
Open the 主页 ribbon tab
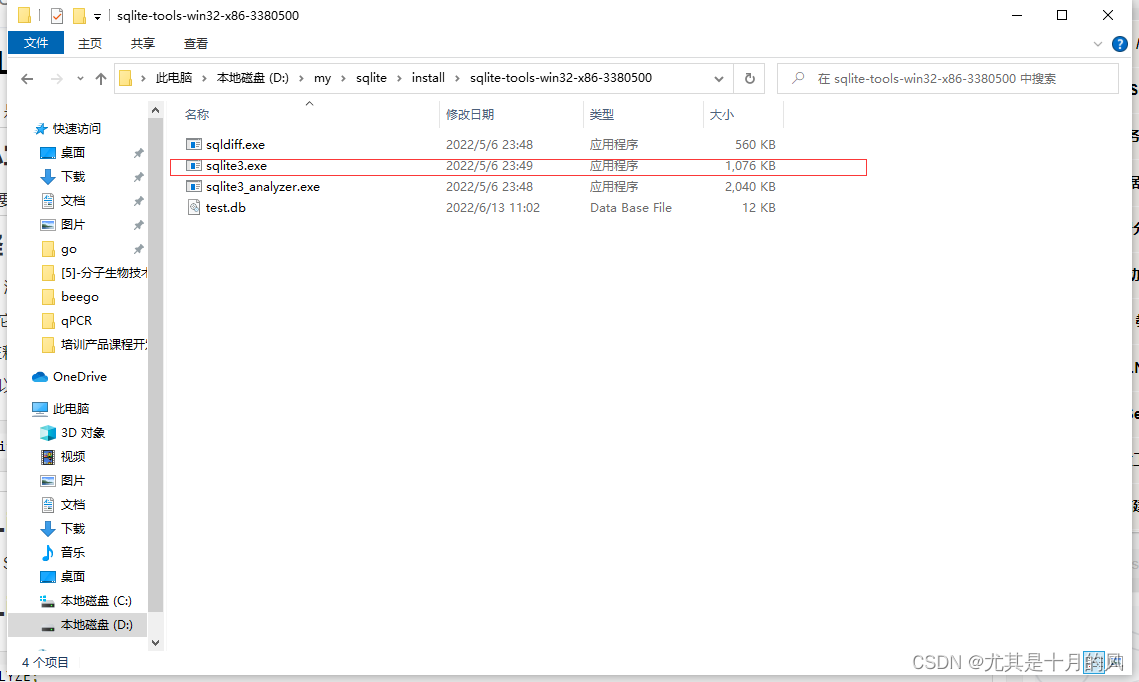90,44
